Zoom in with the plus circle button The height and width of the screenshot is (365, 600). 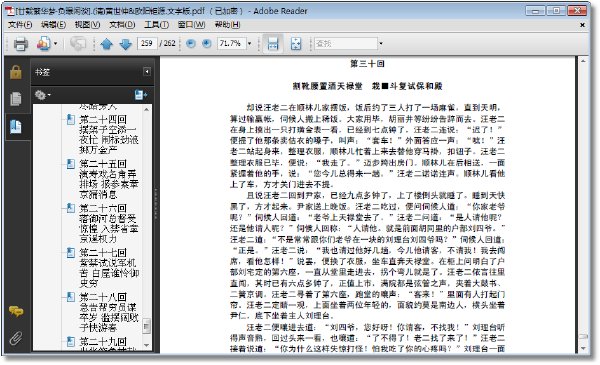pyautogui.click(x=207, y=44)
